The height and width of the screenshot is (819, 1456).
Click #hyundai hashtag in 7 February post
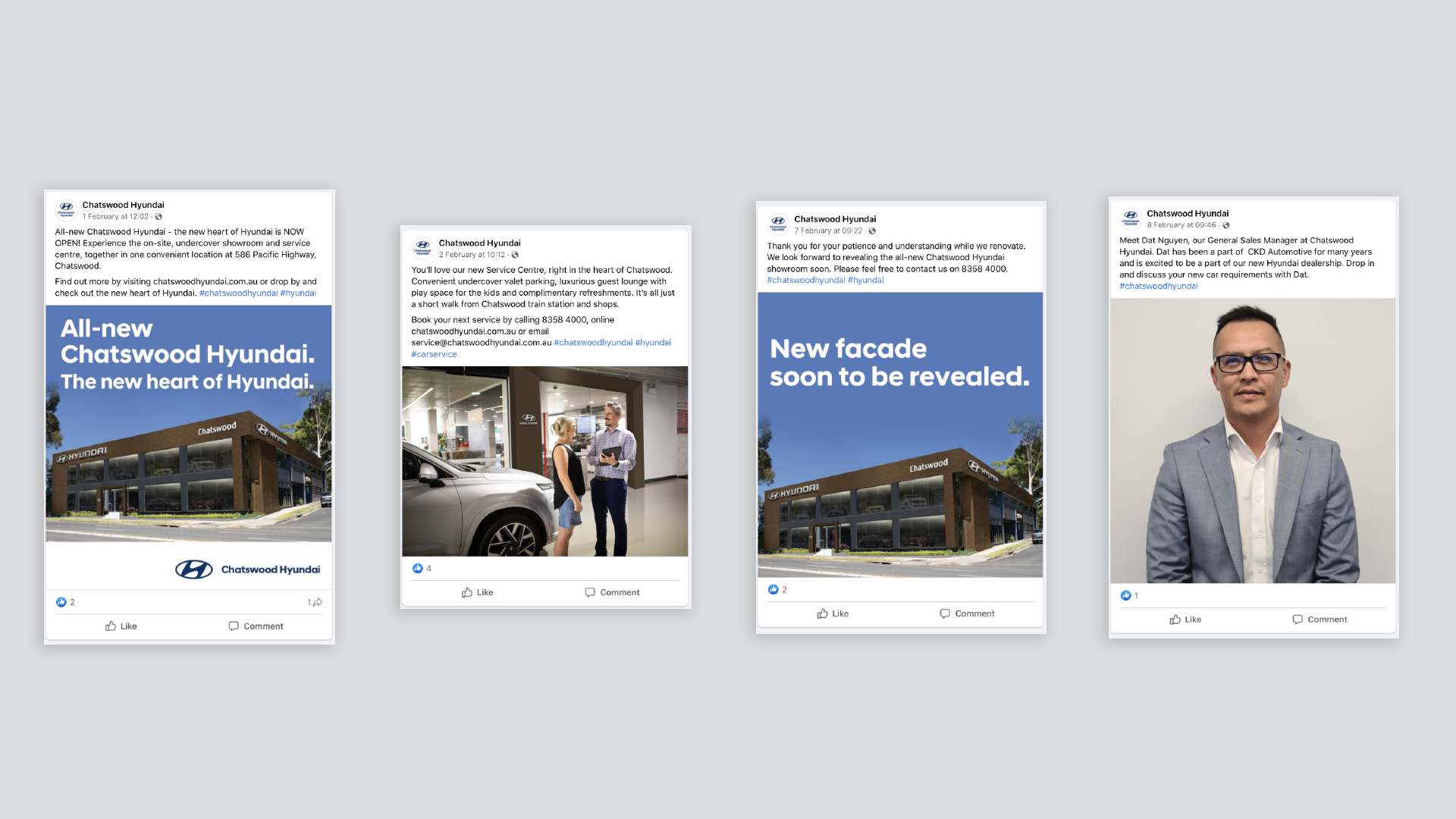(x=865, y=281)
